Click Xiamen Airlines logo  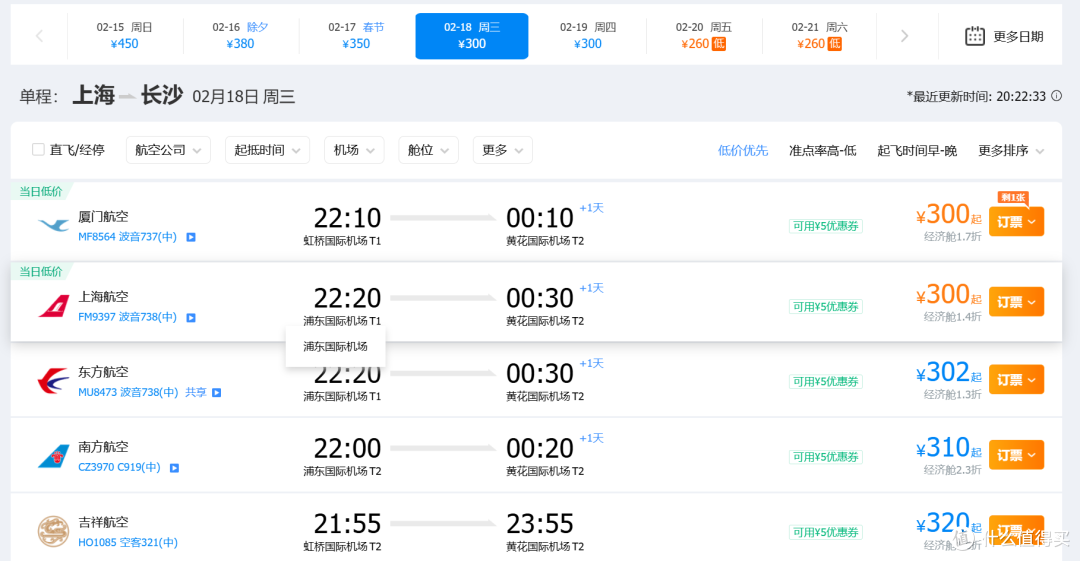[x=54, y=225]
